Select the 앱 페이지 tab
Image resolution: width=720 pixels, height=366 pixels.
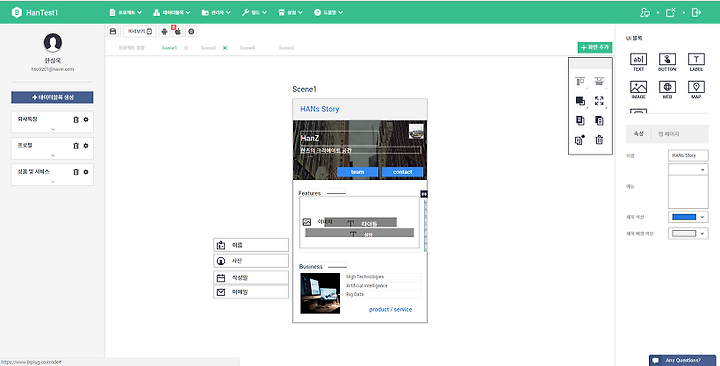pyautogui.click(x=669, y=134)
